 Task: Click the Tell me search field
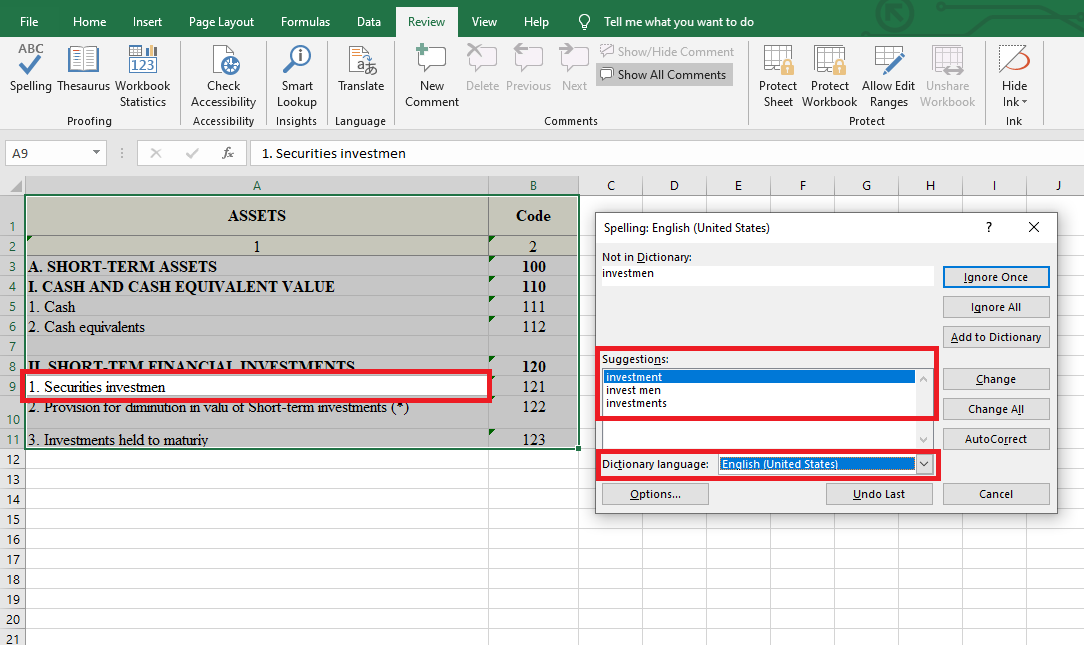click(679, 22)
